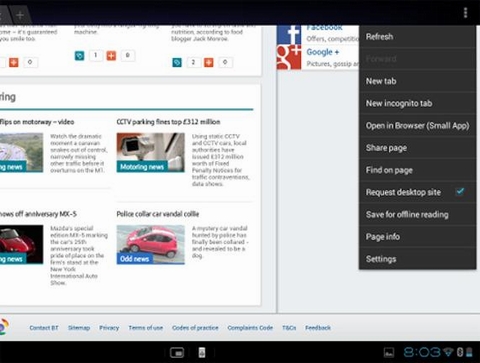
Task: Toggle Request desktop site checkbox
Action: coord(460,192)
